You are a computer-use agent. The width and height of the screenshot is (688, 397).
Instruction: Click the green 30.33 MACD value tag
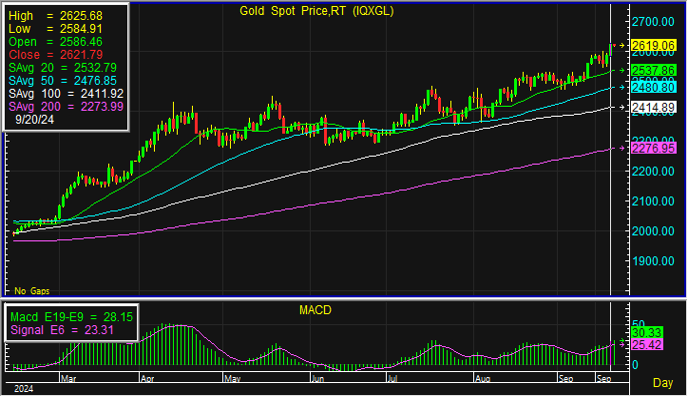tap(647, 333)
